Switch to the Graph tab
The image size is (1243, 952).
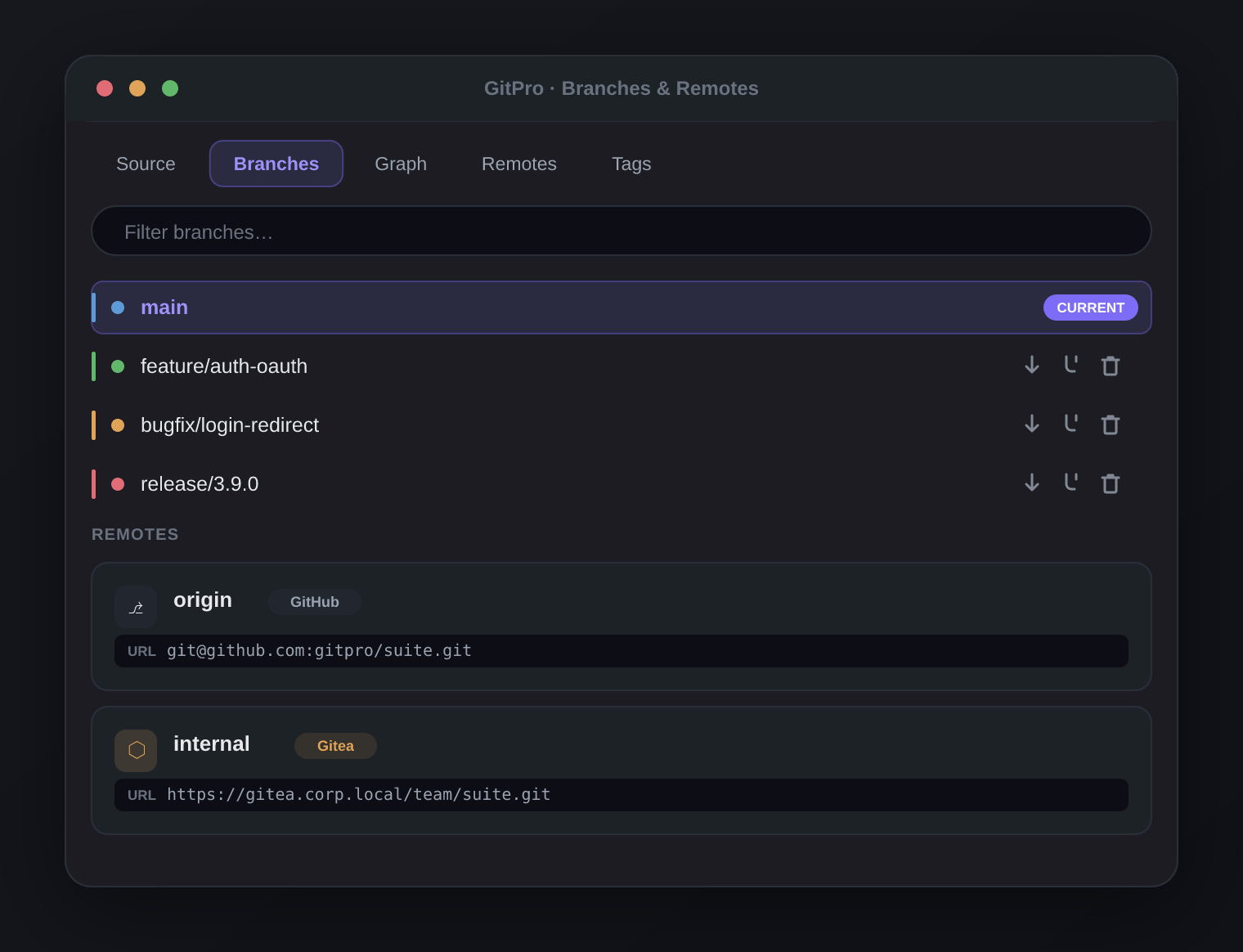pos(401,164)
